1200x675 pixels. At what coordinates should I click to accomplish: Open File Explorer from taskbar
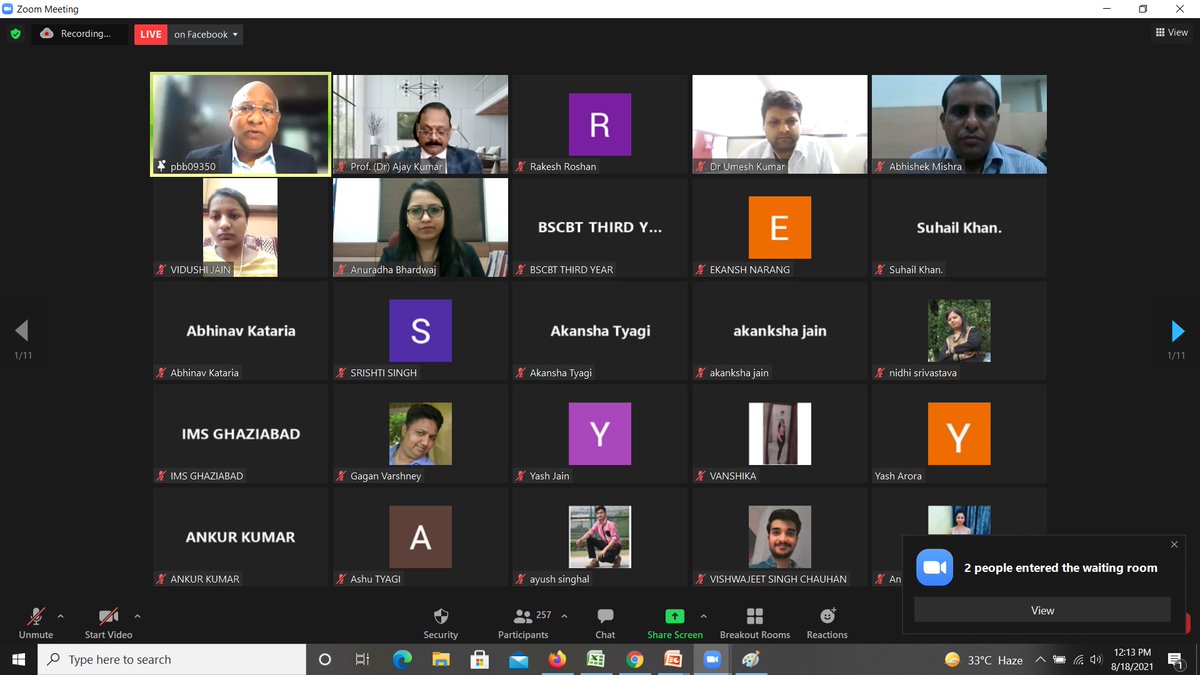click(440, 659)
